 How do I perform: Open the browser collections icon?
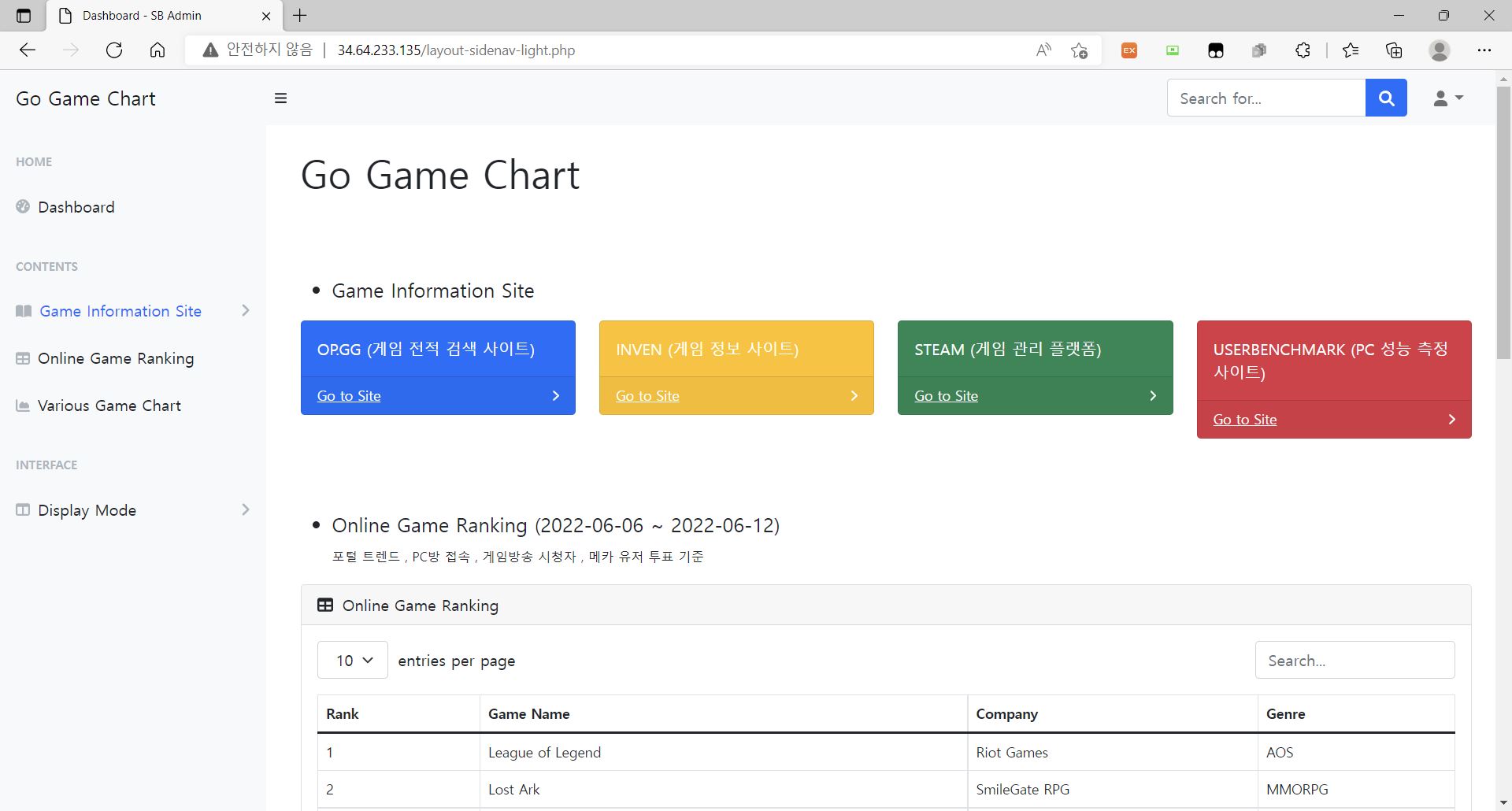[1394, 50]
